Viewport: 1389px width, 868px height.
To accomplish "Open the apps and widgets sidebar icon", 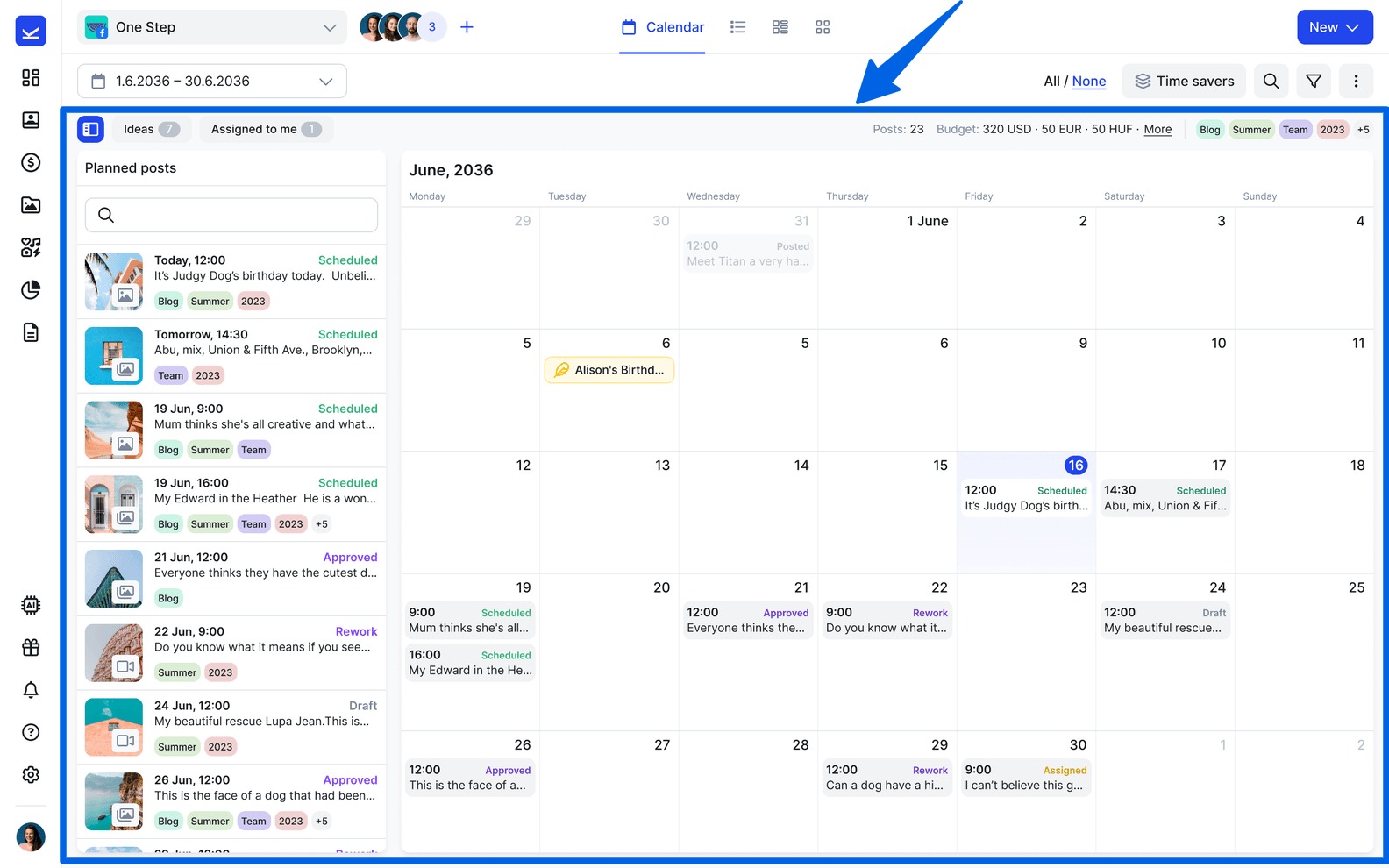I will pos(31,247).
